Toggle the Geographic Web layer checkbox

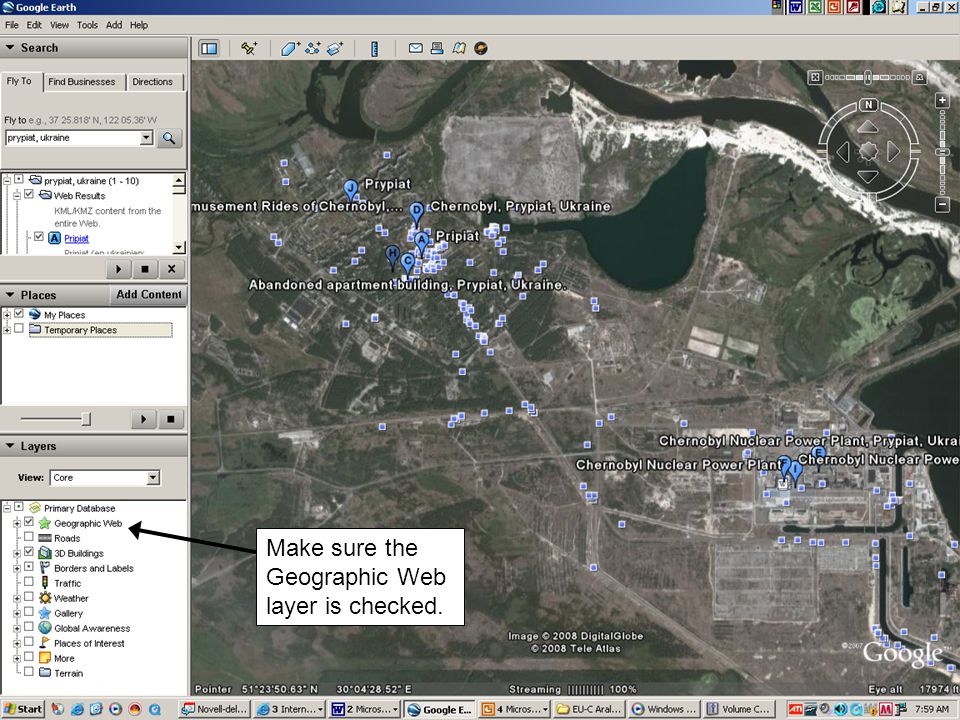(29, 523)
